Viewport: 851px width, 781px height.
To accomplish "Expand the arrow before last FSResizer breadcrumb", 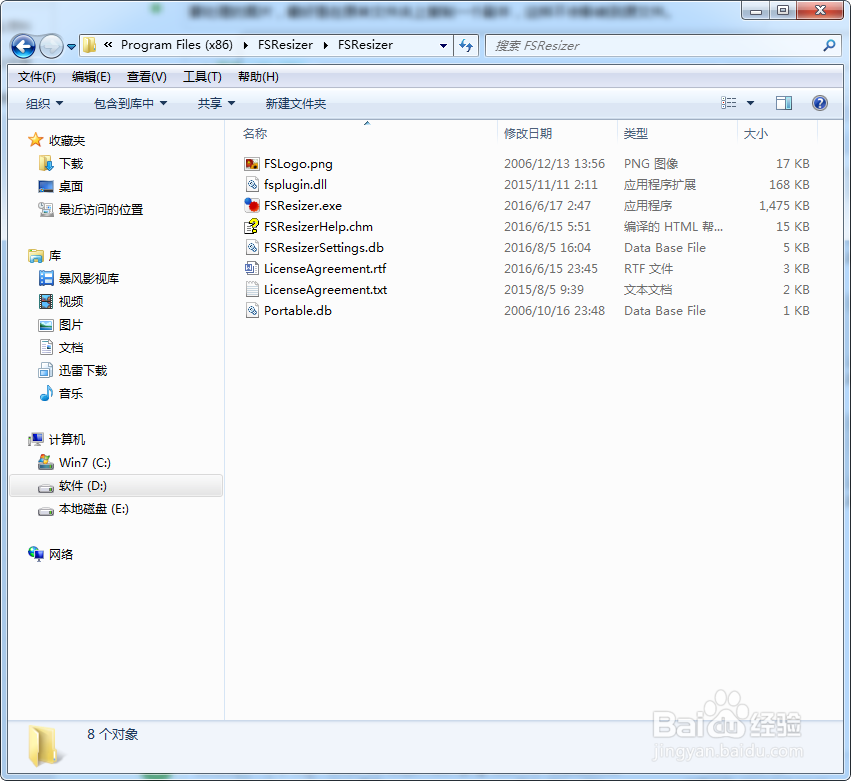I will pos(326,46).
